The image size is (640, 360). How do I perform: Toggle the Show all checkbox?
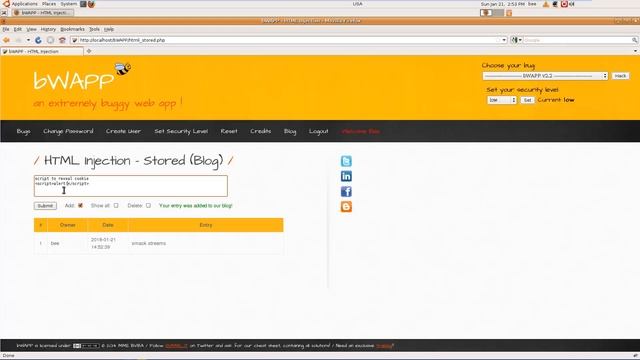pos(116,205)
